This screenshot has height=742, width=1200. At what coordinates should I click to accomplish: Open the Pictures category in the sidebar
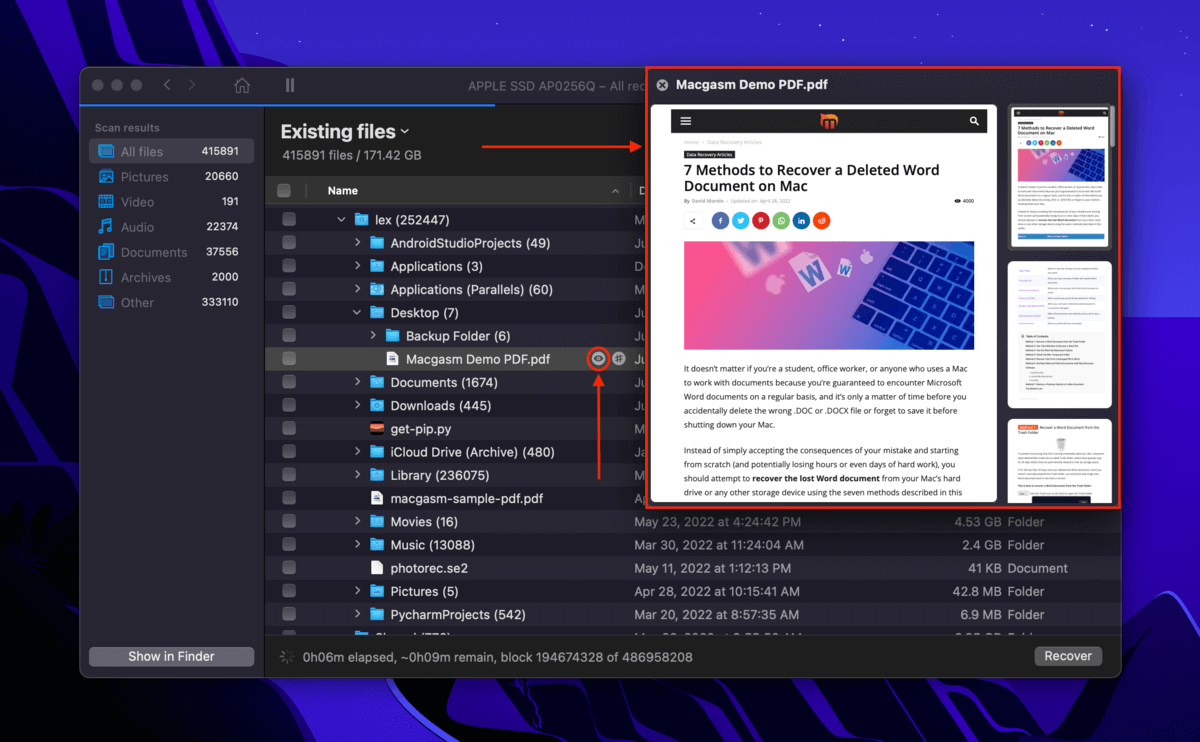171,177
